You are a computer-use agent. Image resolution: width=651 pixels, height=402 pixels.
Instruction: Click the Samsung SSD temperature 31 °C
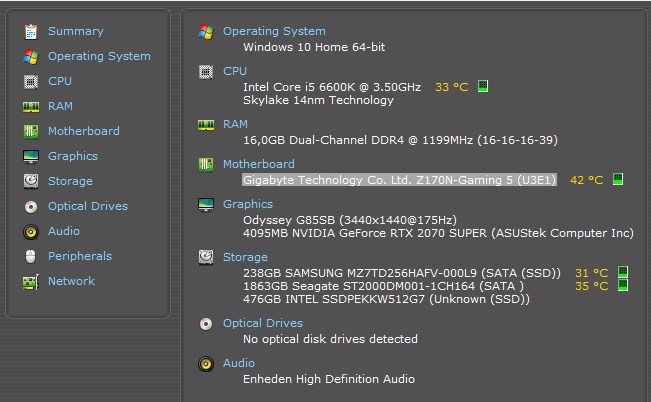[592, 273]
